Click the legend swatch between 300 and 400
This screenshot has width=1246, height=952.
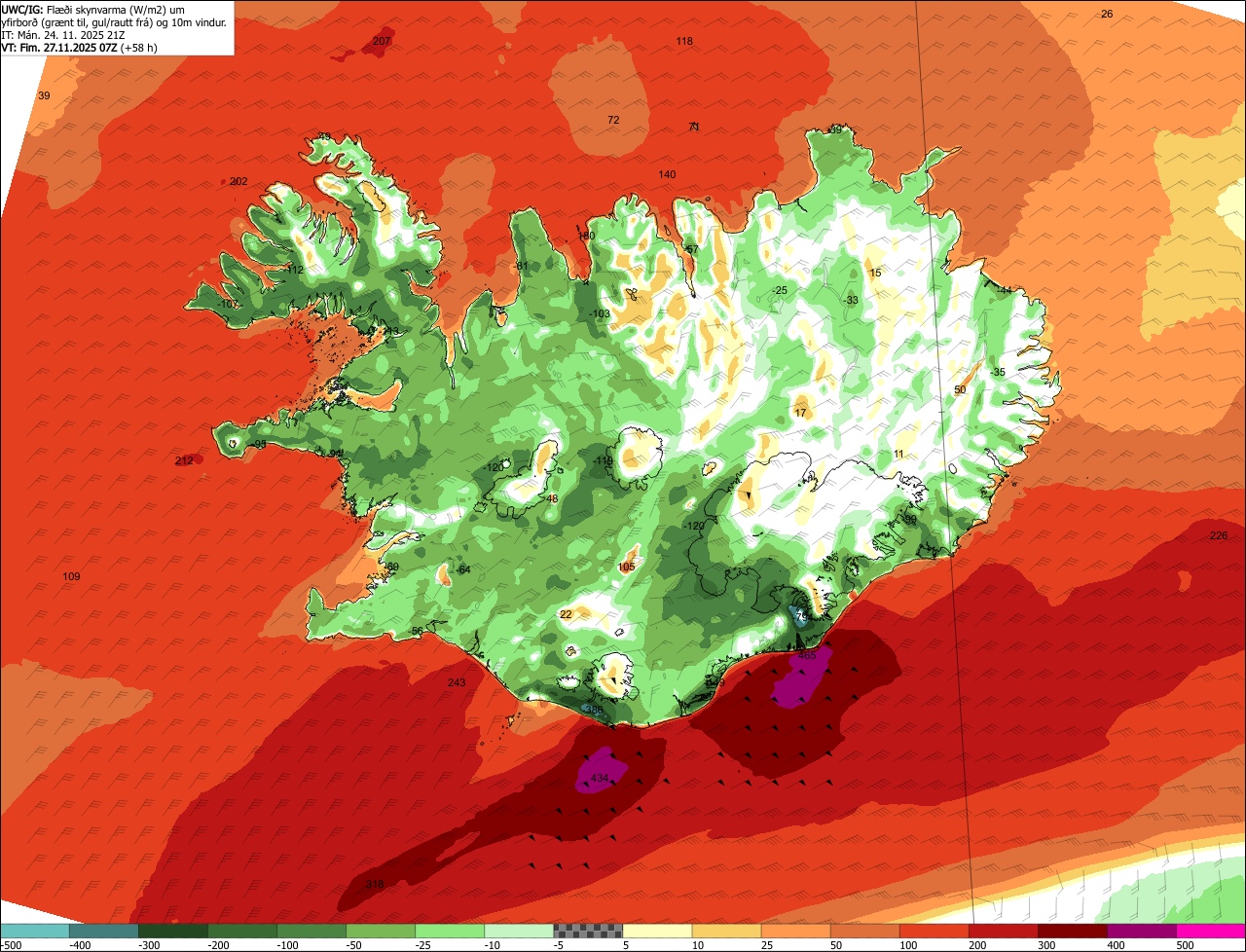pos(1072,931)
